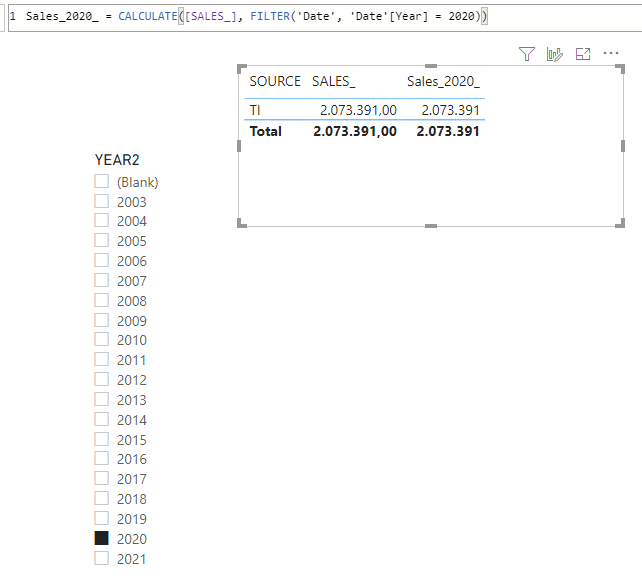The height and width of the screenshot is (578, 642).
Task: Tick the 2010 year box
Action: point(102,339)
